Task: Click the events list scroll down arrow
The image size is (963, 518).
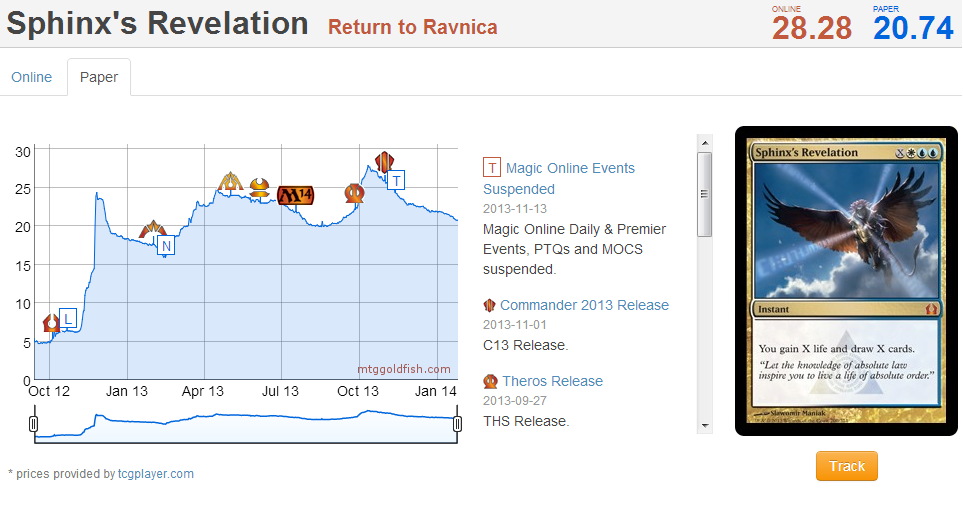Action: pyautogui.click(x=705, y=426)
